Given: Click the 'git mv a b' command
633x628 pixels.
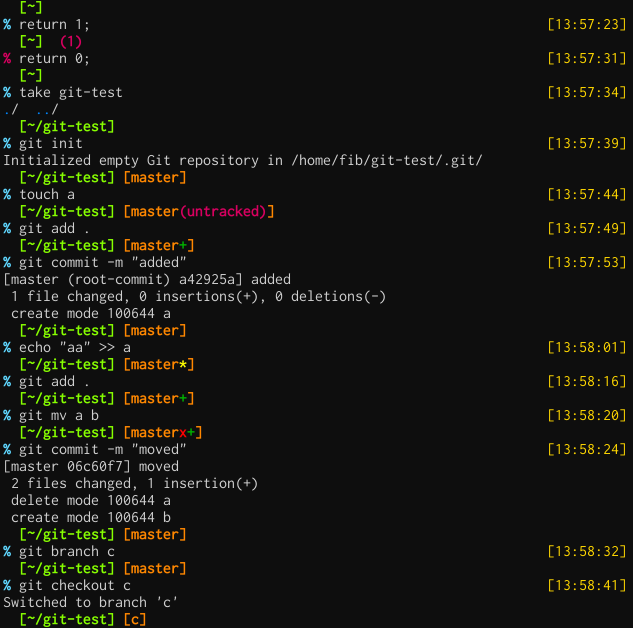Looking at the screenshot, I should click(x=59, y=416).
